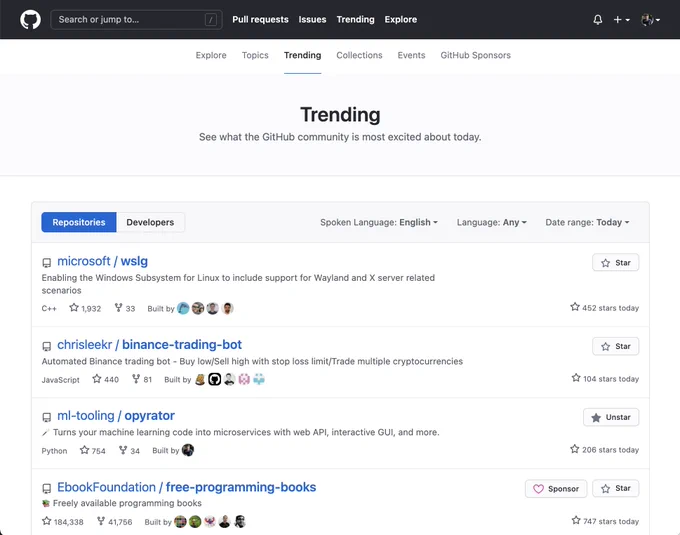Go to Explore in the top bar
This screenshot has width=680, height=535.
(401, 20)
